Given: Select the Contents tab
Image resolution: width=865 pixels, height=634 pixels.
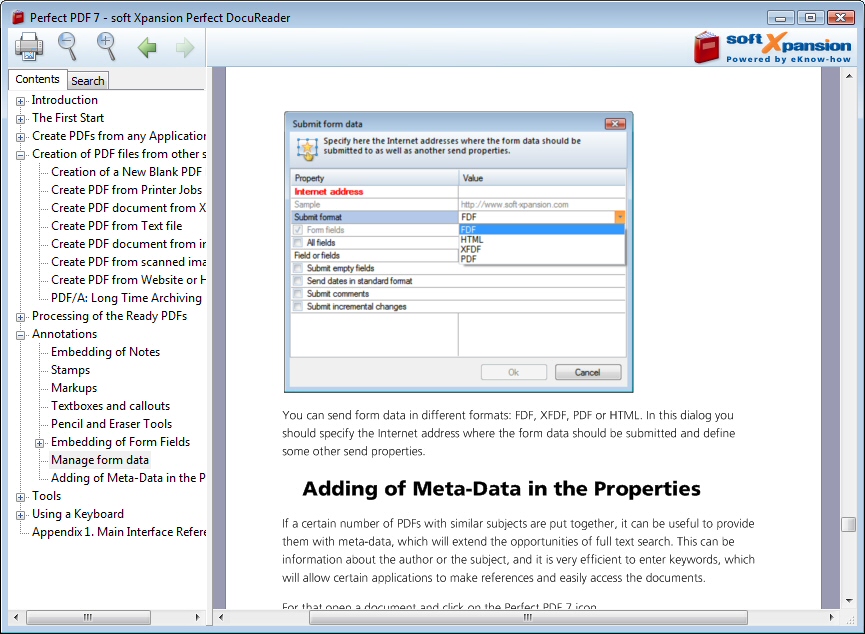Looking at the screenshot, I should coord(38,80).
